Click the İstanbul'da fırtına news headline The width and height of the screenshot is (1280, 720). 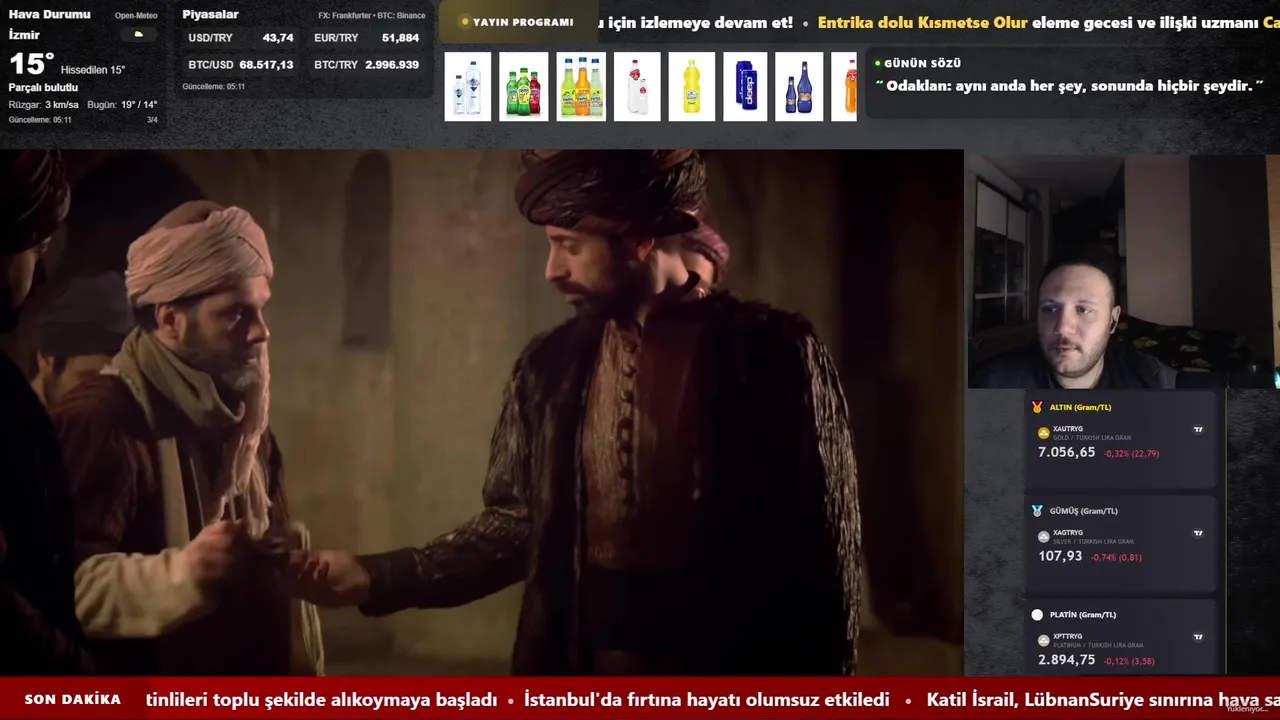click(707, 700)
